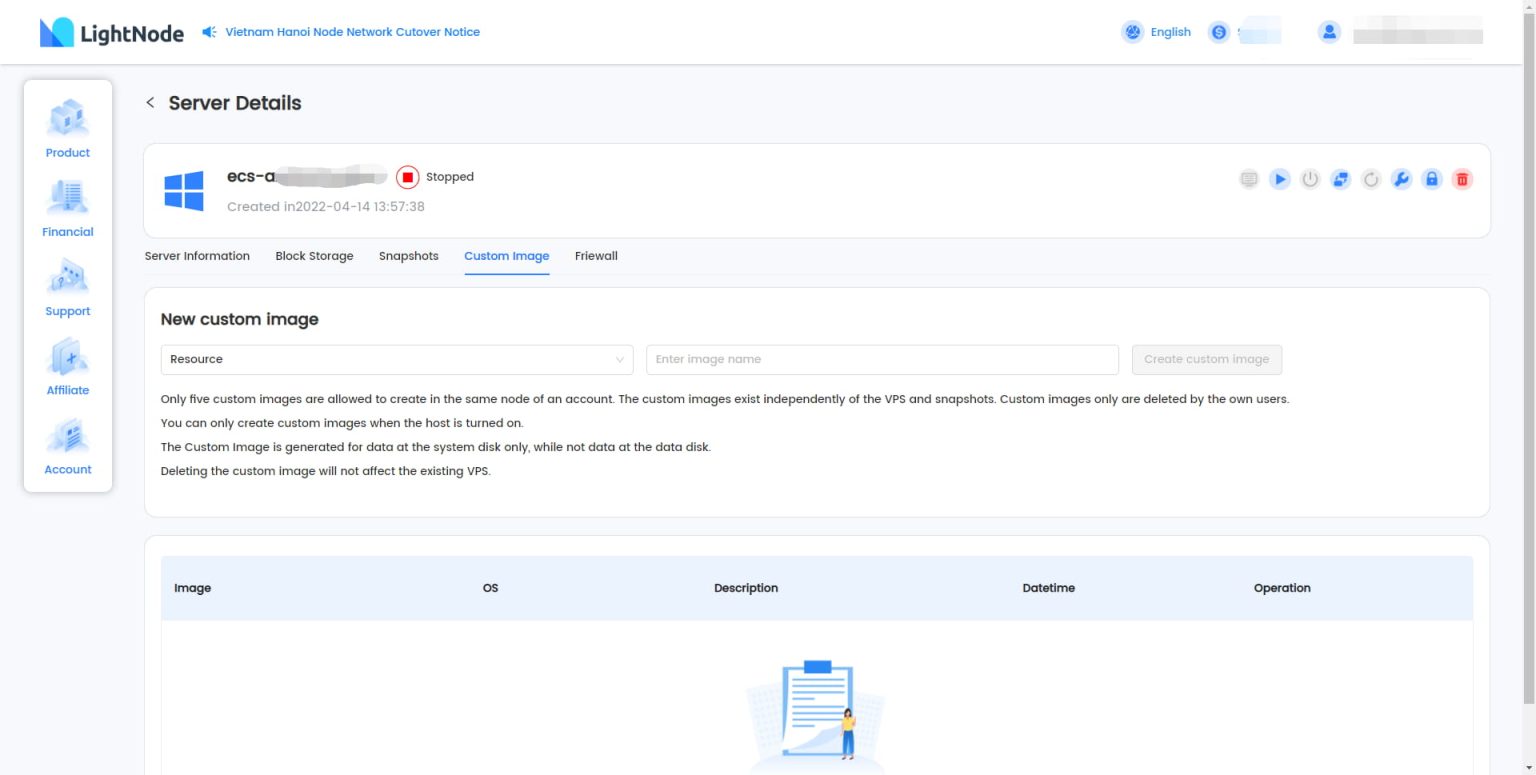Open the wrench server tools icon

(x=1401, y=180)
